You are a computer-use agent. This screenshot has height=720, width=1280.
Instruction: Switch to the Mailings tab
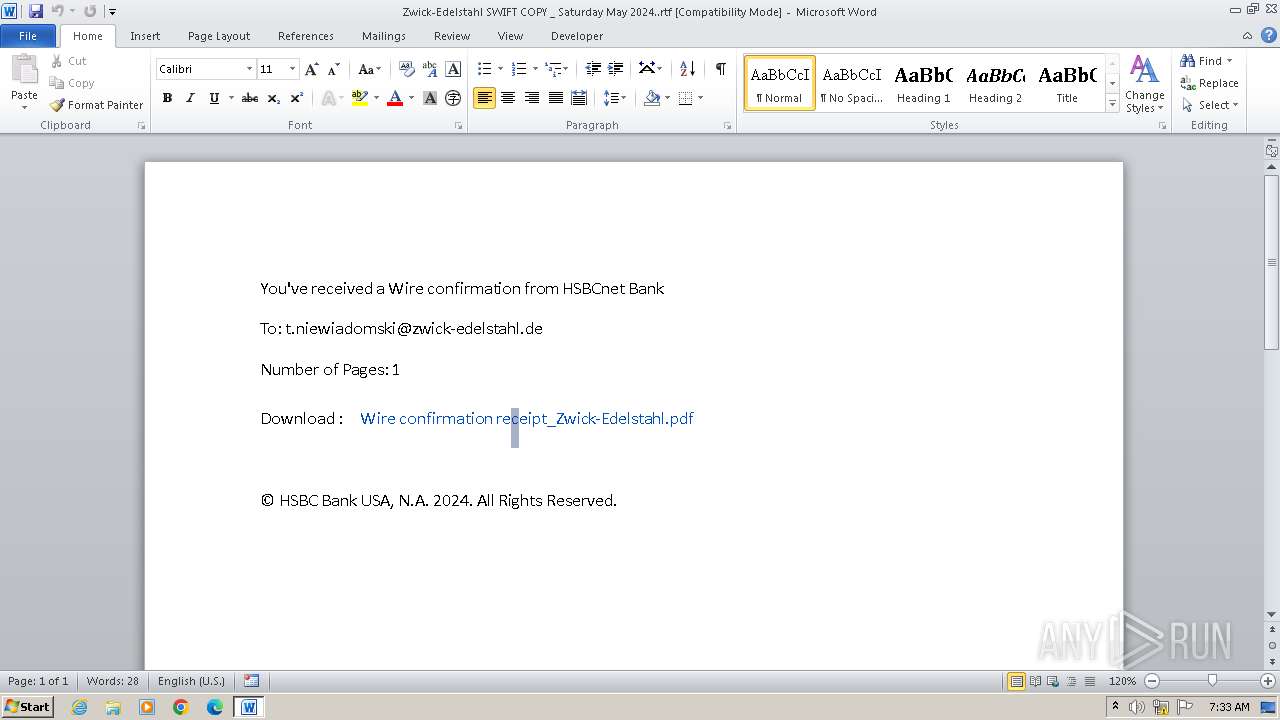click(x=384, y=36)
